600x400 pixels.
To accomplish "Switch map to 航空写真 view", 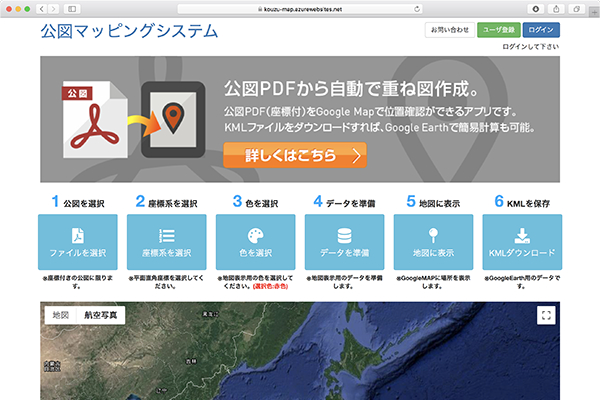I will (x=100, y=315).
